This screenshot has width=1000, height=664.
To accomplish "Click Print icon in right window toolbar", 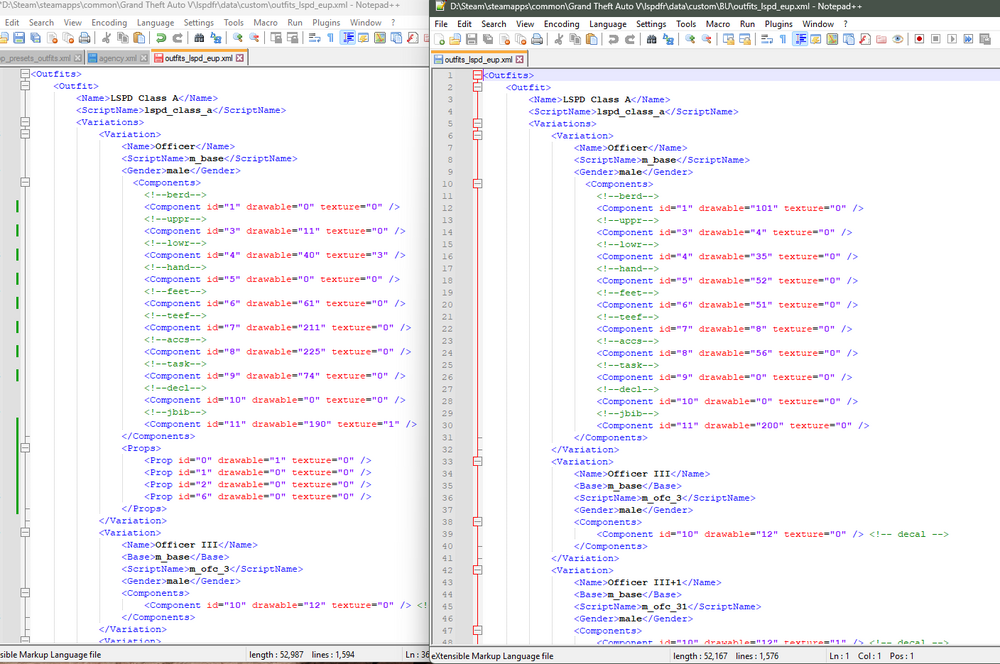I will click(537, 40).
